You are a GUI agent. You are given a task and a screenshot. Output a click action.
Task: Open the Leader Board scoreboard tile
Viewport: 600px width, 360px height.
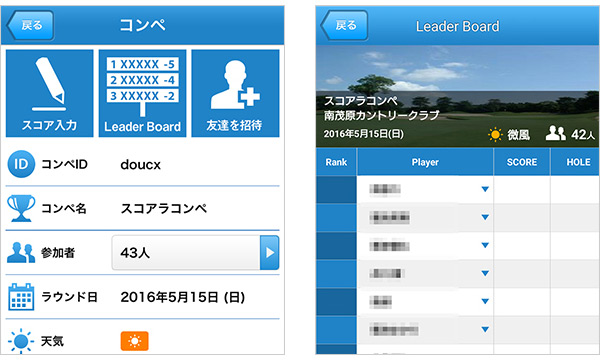pyautogui.click(x=142, y=93)
